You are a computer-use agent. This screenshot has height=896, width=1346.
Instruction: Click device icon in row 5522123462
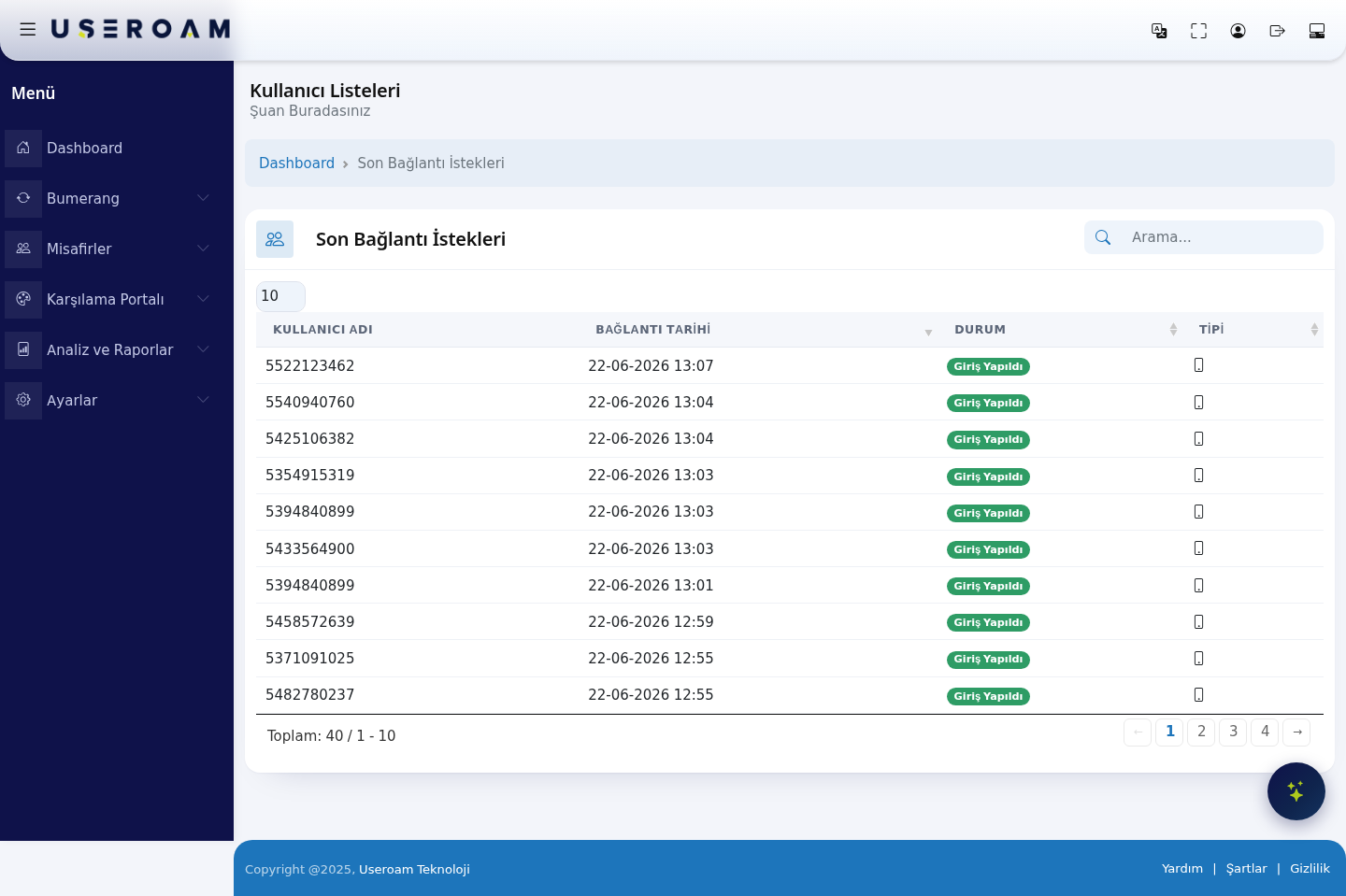1199,365
